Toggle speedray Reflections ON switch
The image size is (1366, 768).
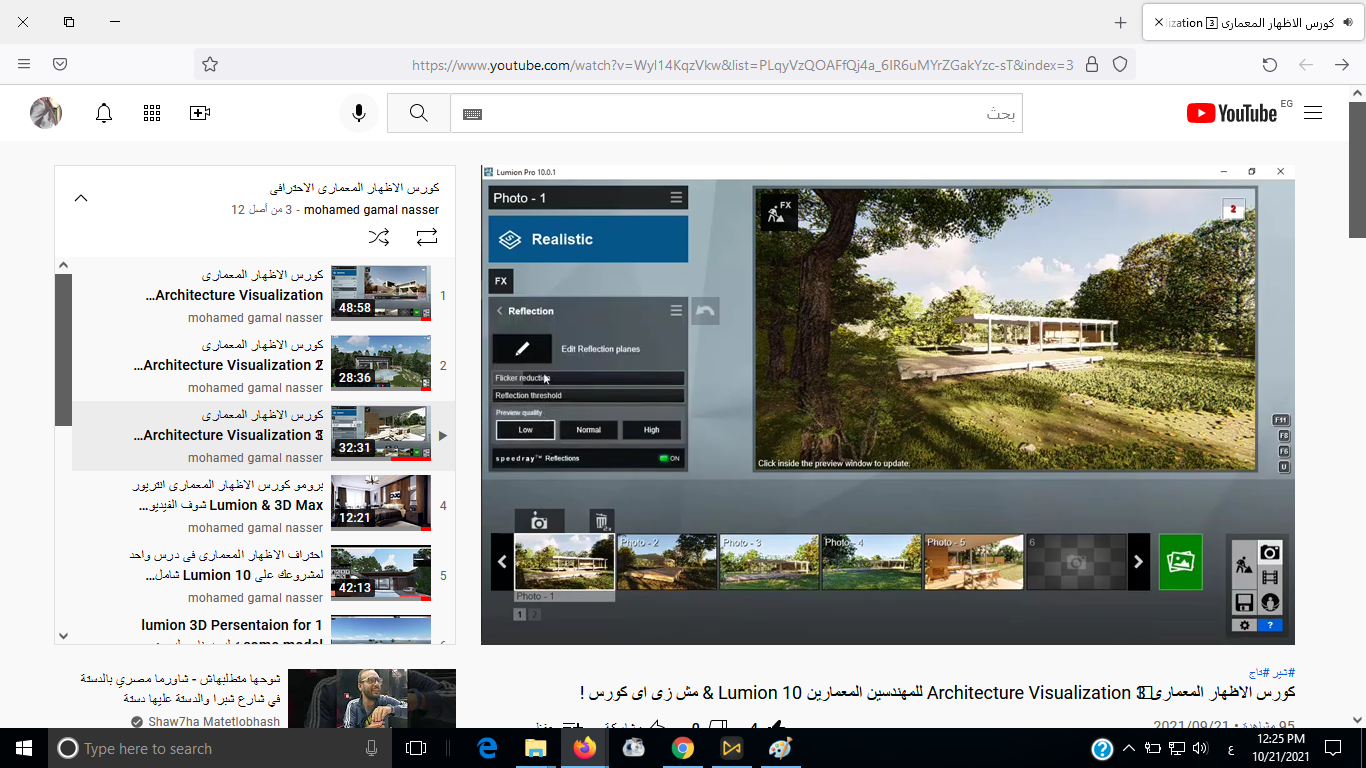pyautogui.click(x=669, y=458)
